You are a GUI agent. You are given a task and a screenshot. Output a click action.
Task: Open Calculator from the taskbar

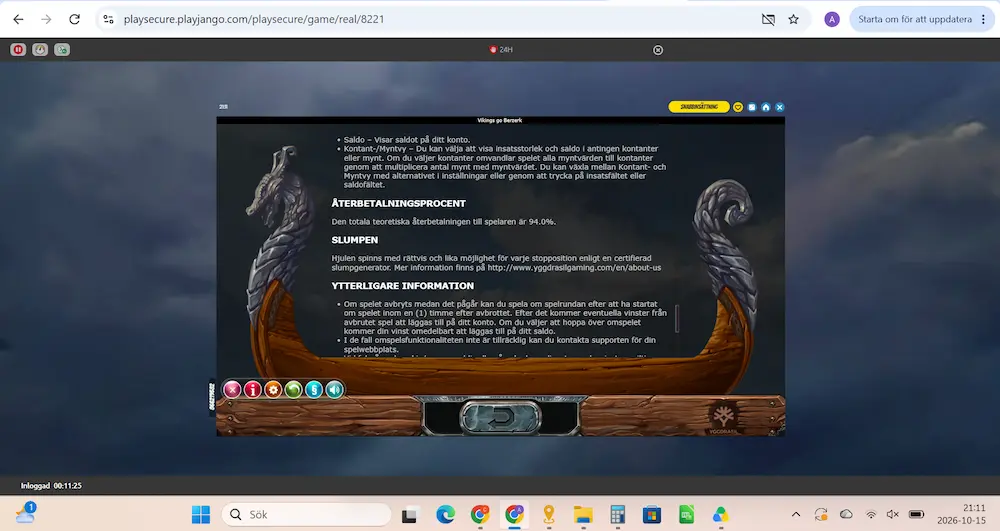(617, 514)
